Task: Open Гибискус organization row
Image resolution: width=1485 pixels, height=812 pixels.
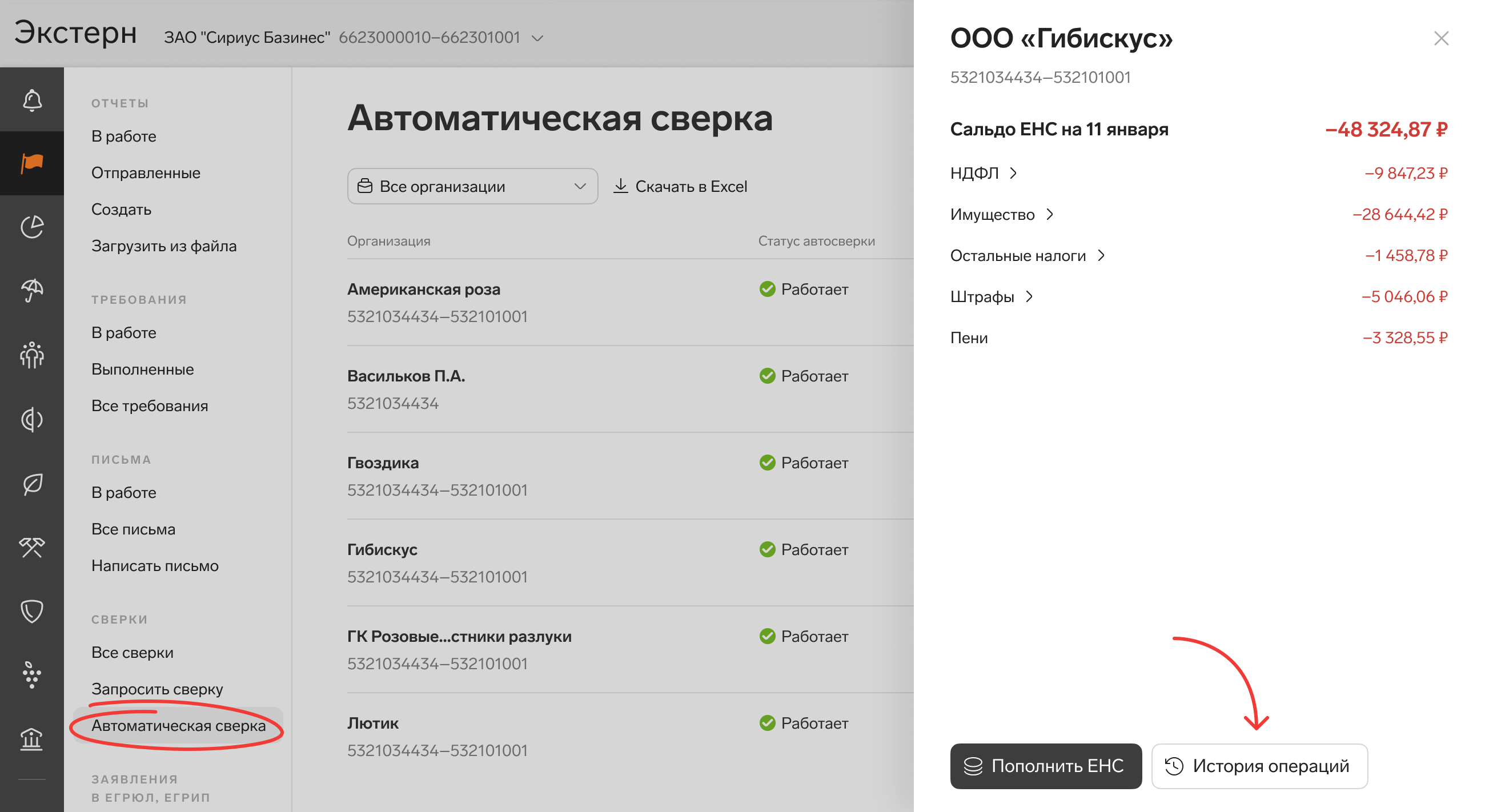Action: pyautogui.click(x=630, y=563)
